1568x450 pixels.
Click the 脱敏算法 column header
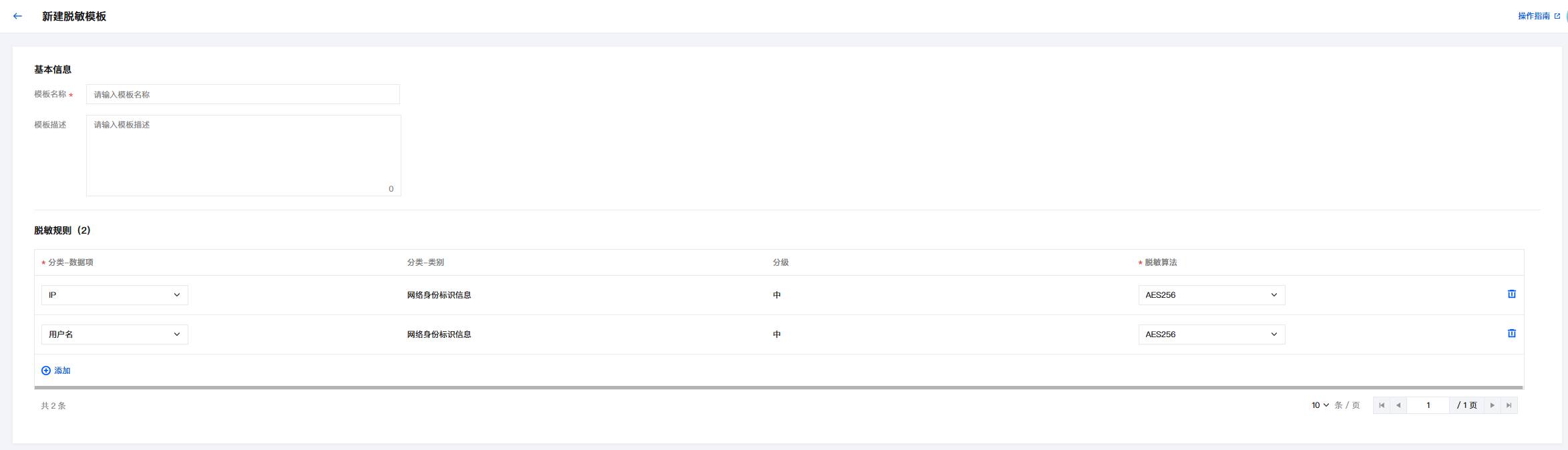click(1161, 262)
